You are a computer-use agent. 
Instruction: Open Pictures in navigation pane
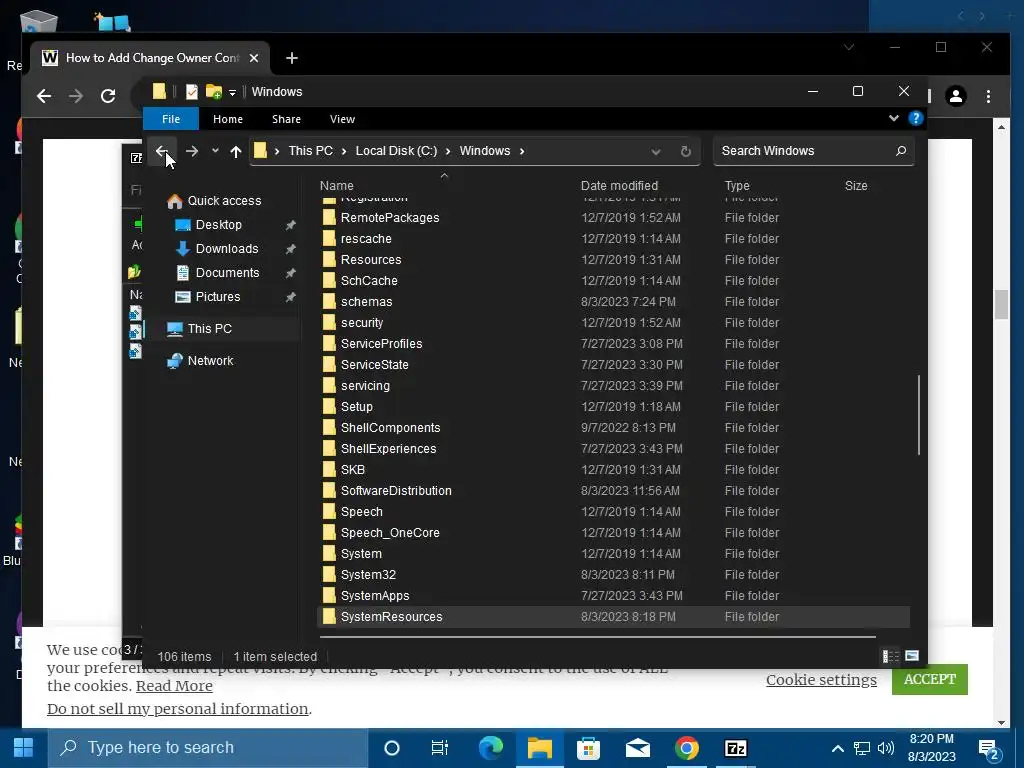(x=217, y=296)
